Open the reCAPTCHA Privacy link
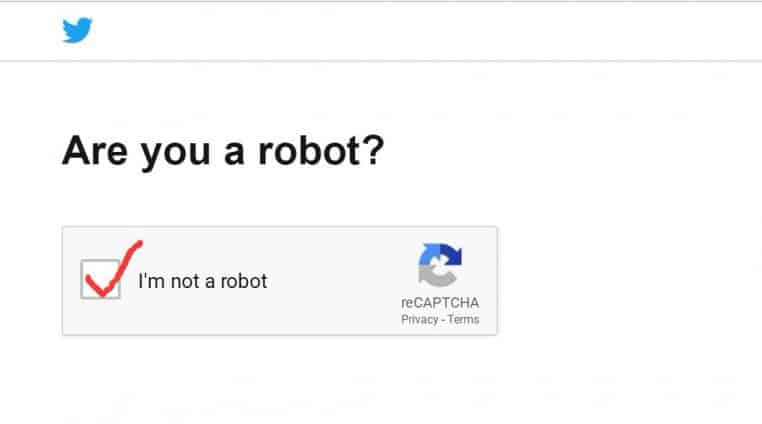 point(419,320)
